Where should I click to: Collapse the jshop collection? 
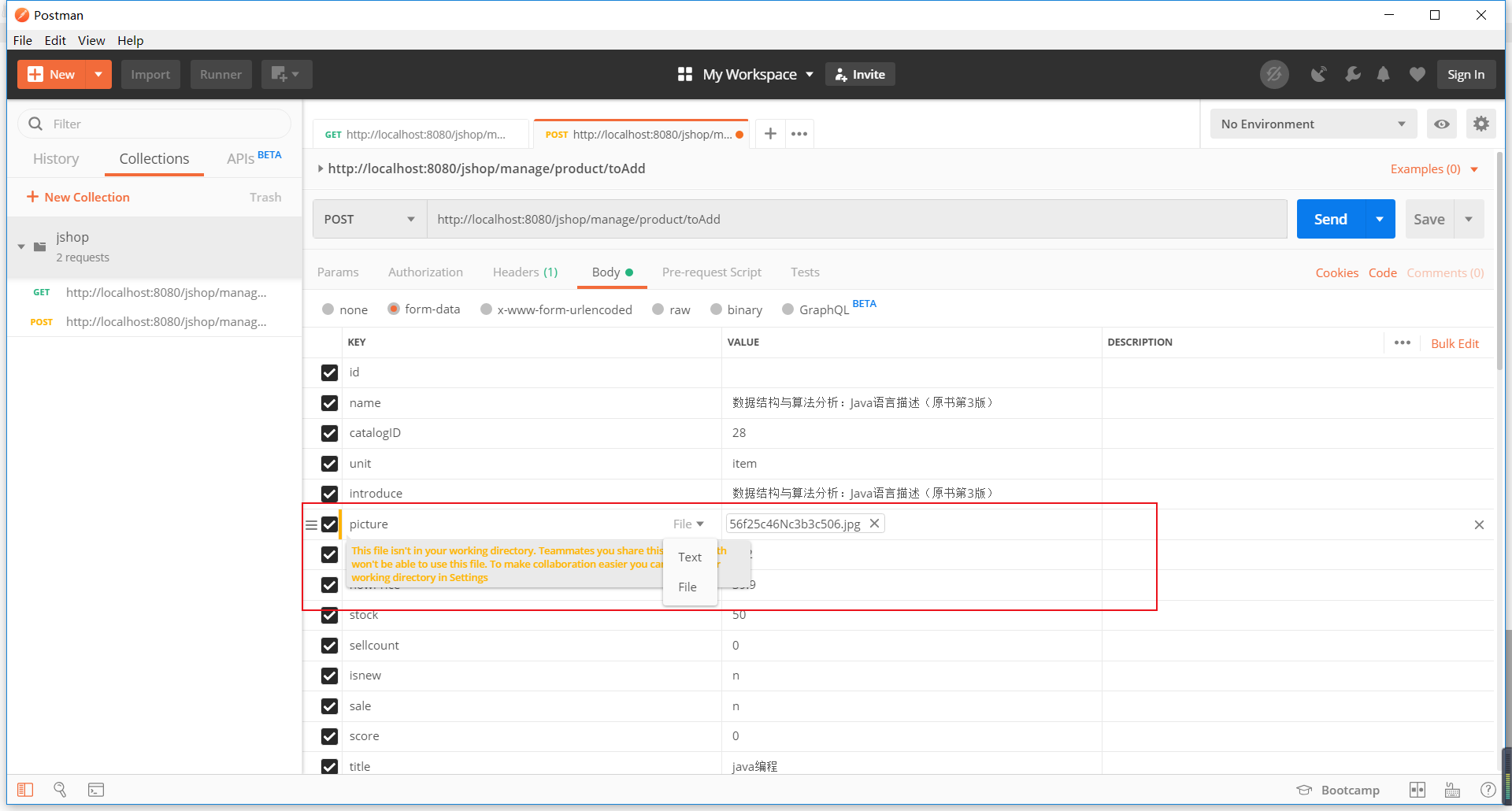(20, 246)
